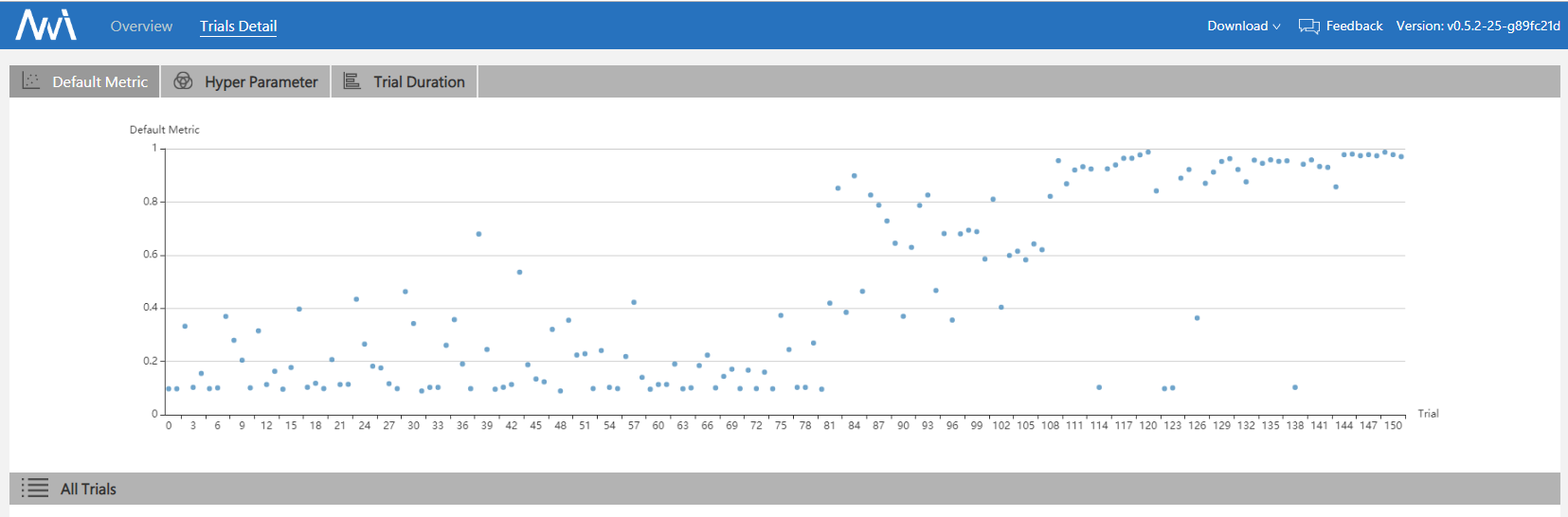
Task: Select Trials Detail in navigation bar
Action: point(238,27)
